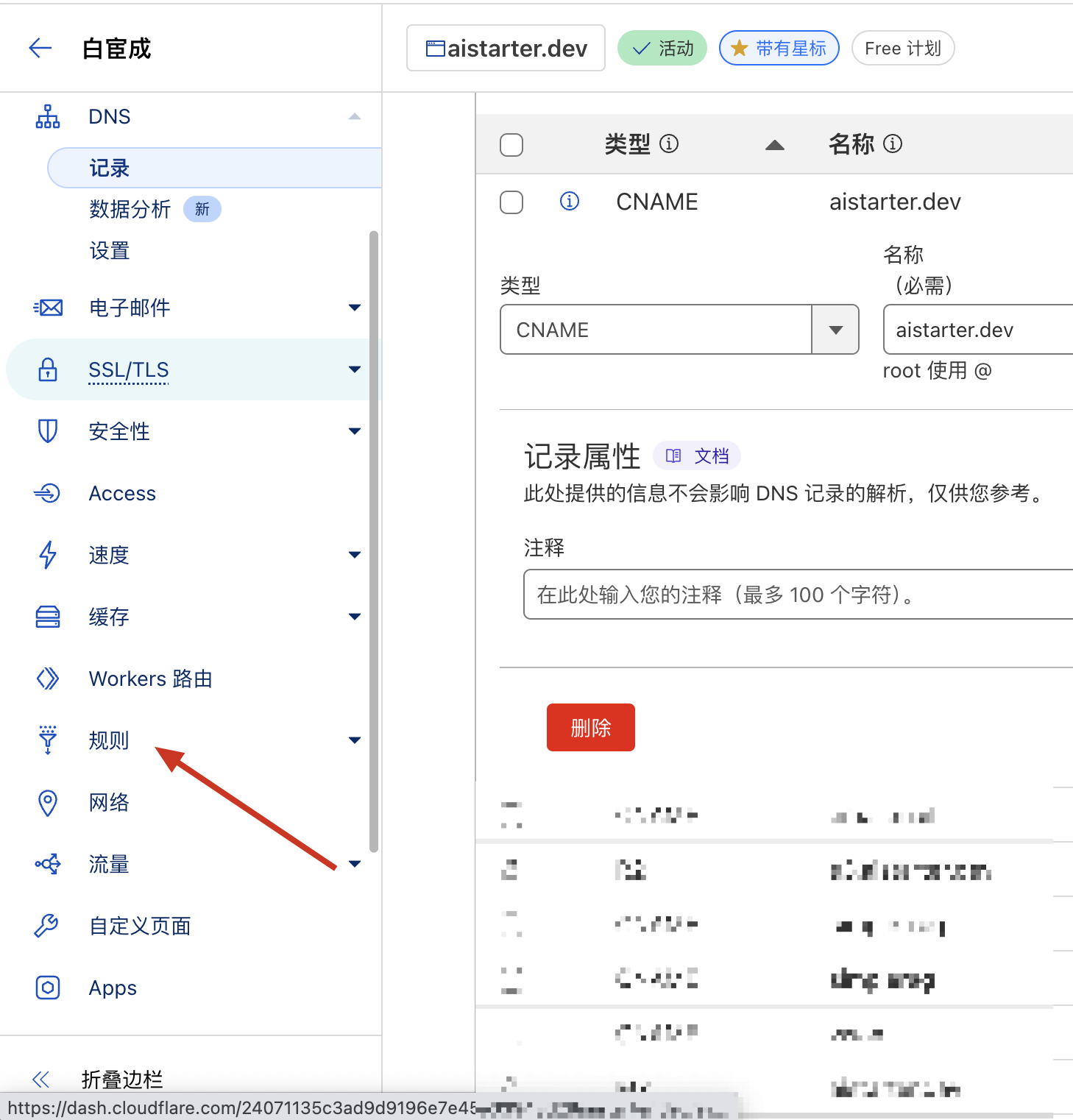The width and height of the screenshot is (1073, 1120).
Task: Collapse the DNS sidebar section
Action: click(355, 116)
